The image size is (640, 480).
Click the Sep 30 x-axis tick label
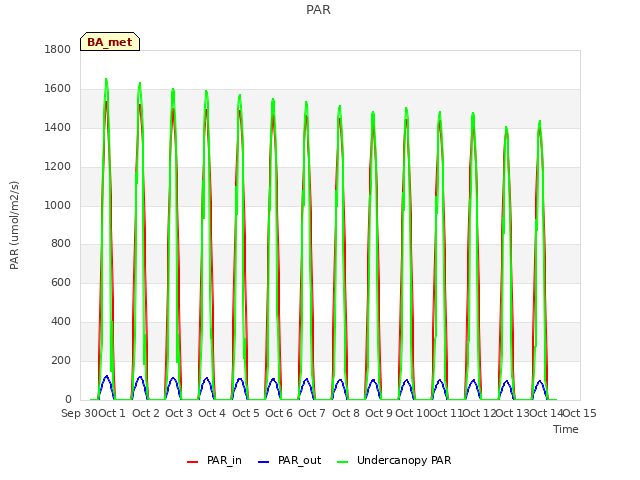pyautogui.click(x=80, y=413)
